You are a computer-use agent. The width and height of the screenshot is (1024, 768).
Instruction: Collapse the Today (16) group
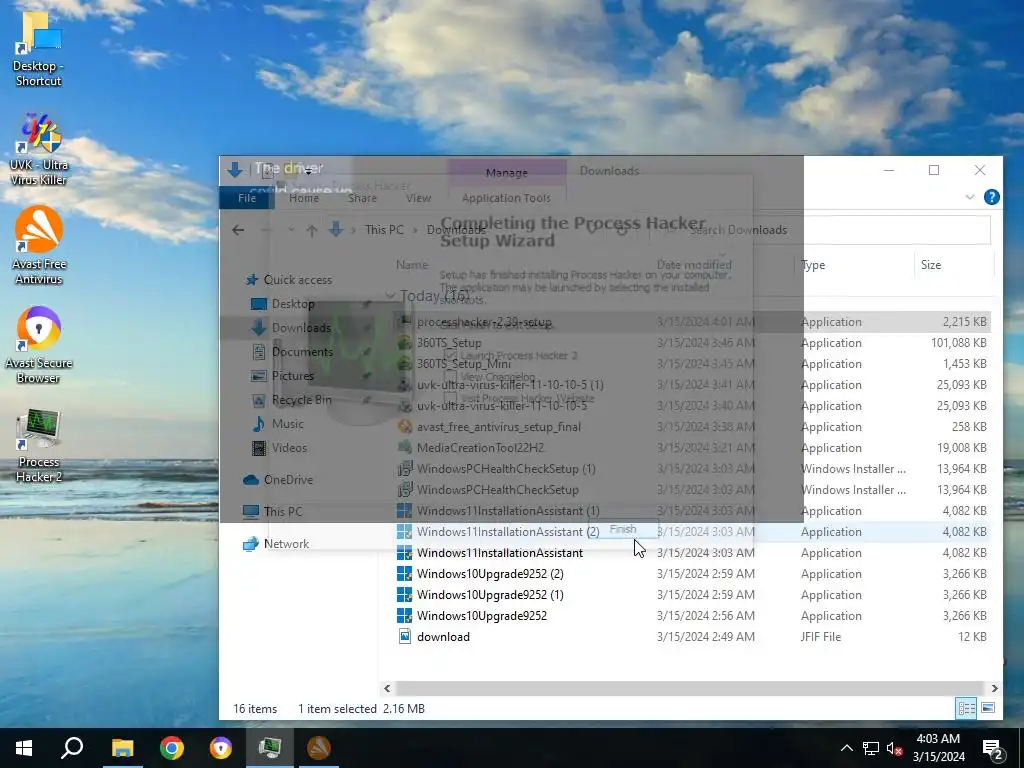tap(390, 296)
